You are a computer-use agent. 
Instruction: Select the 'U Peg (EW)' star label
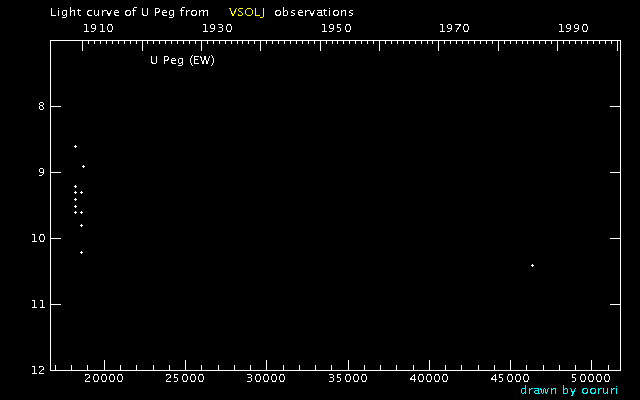coord(182,60)
